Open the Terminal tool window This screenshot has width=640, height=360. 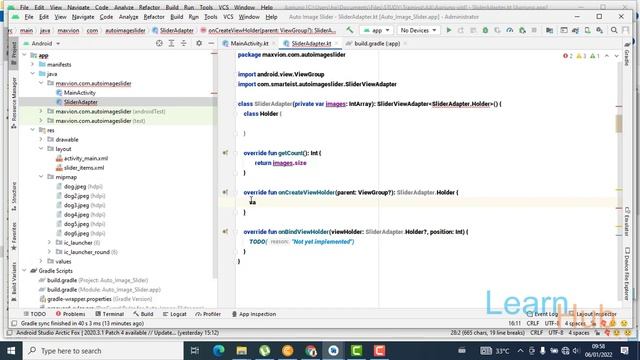109,314
